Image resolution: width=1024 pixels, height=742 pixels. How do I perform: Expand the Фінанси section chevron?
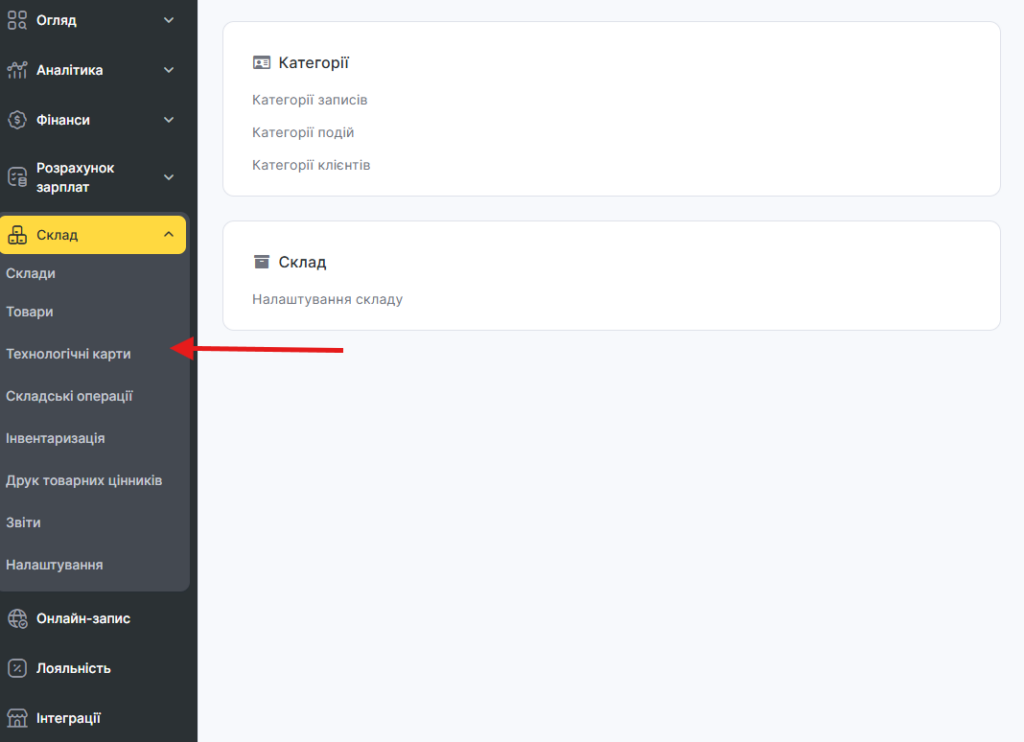click(168, 120)
